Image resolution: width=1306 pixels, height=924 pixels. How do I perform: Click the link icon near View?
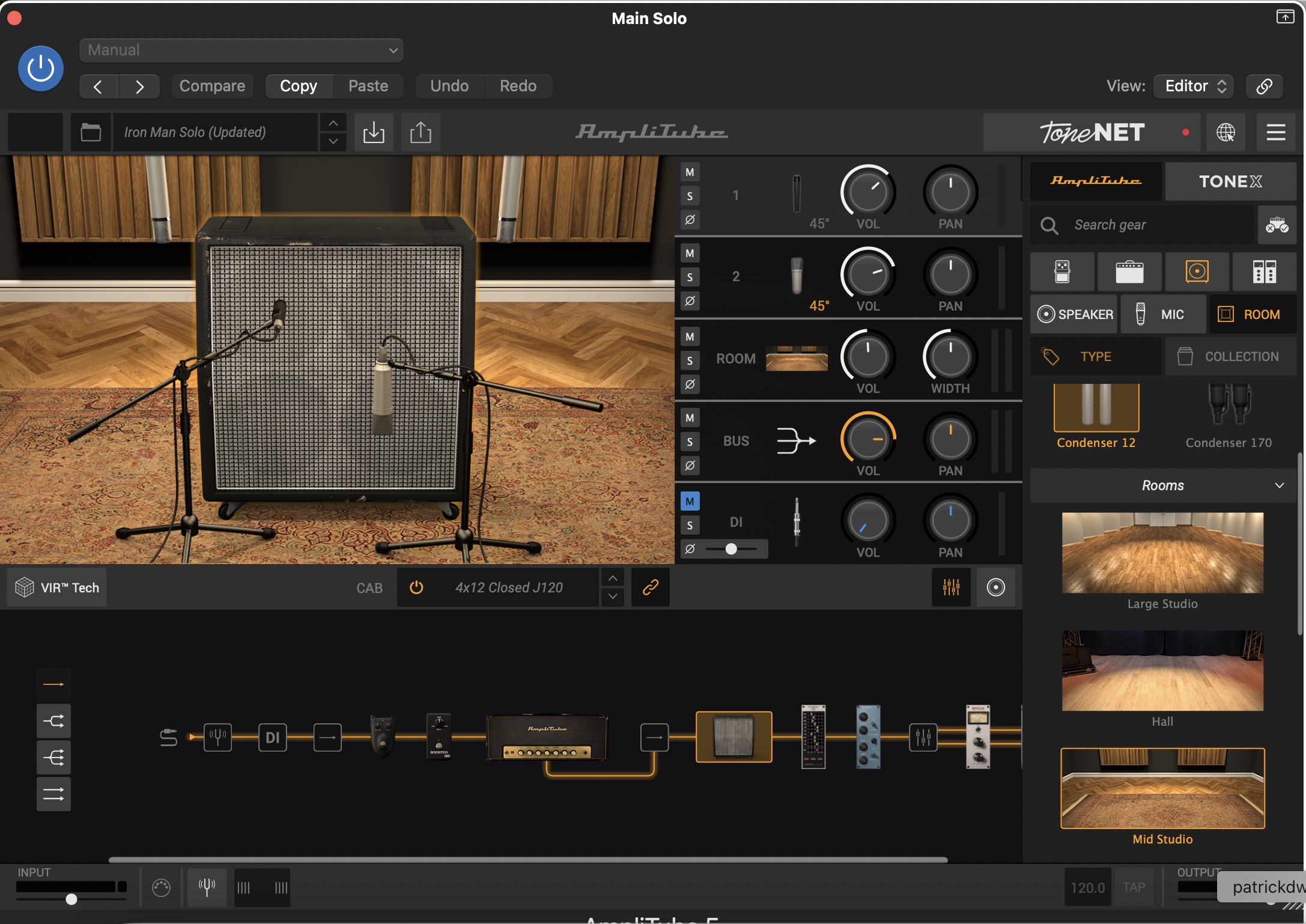1264,86
